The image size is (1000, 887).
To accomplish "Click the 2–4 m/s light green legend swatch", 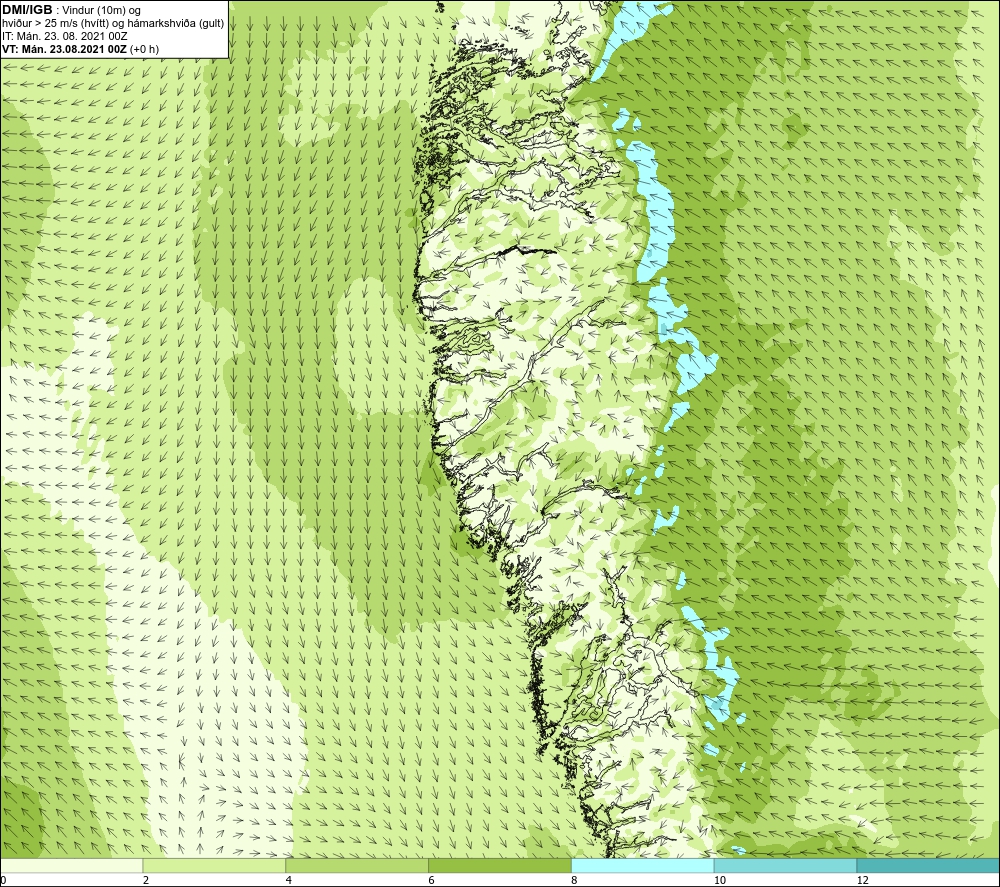I will 214,865.
